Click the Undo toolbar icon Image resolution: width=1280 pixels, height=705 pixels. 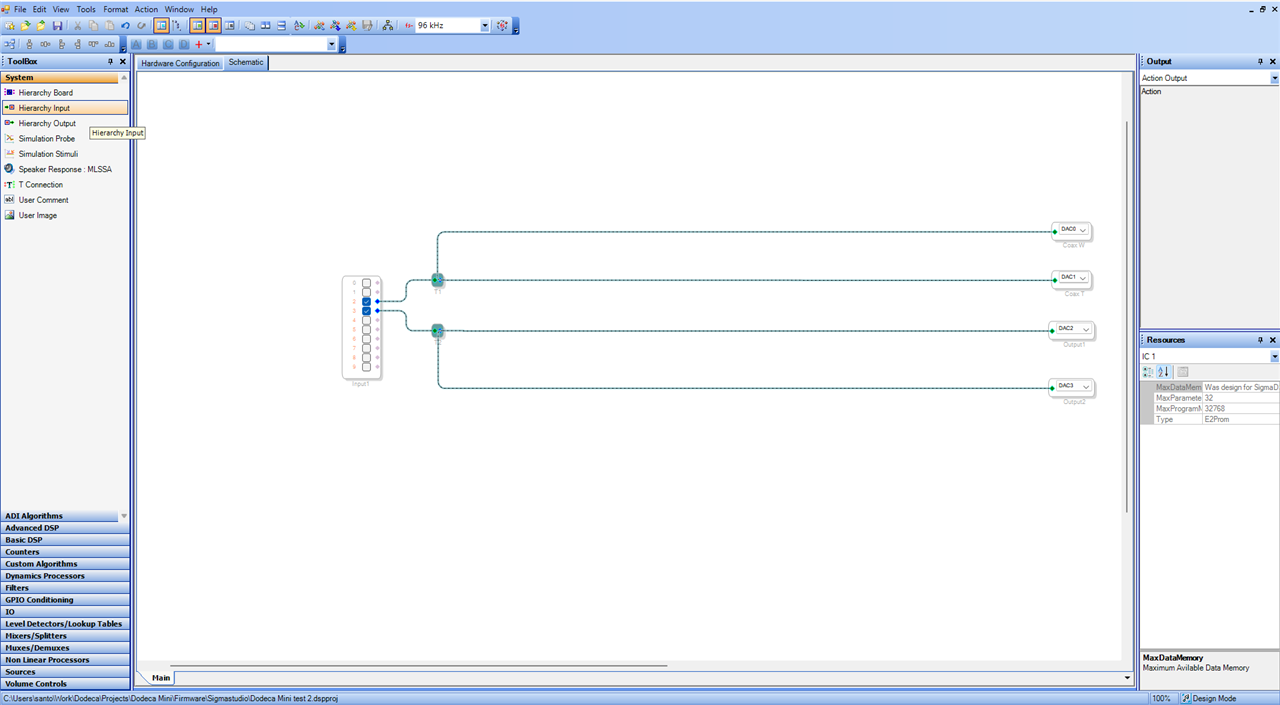click(125, 25)
